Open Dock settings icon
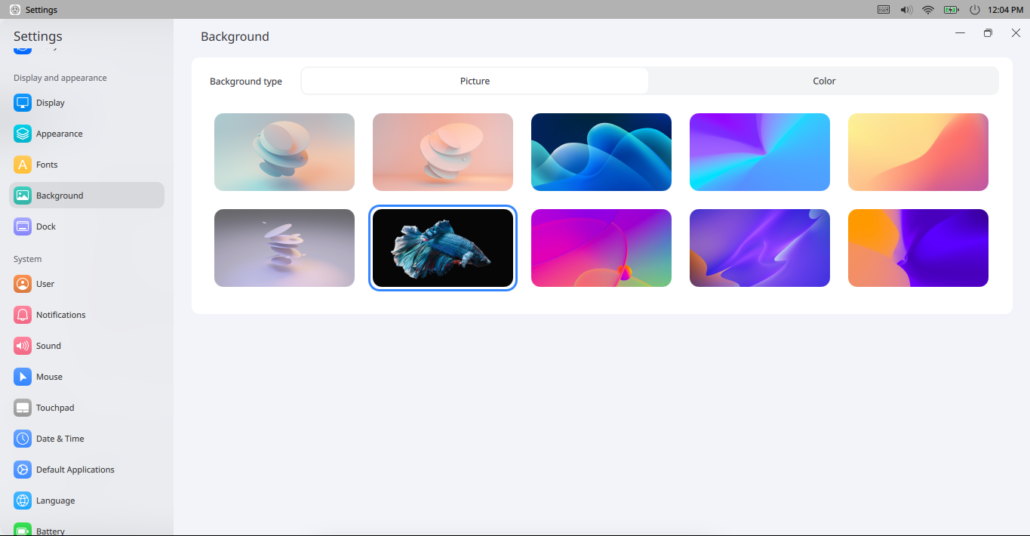 point(22,226)
